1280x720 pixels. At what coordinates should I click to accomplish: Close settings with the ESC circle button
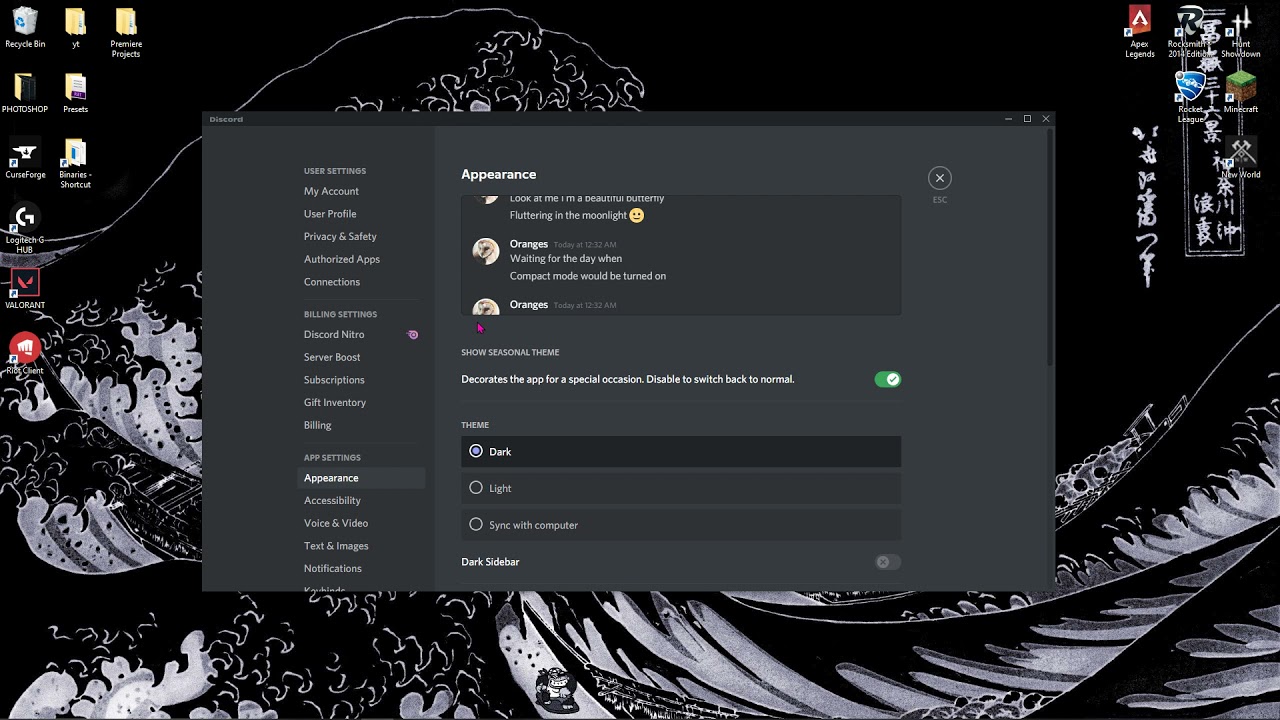pyautogui.click(x=939, y=178)
